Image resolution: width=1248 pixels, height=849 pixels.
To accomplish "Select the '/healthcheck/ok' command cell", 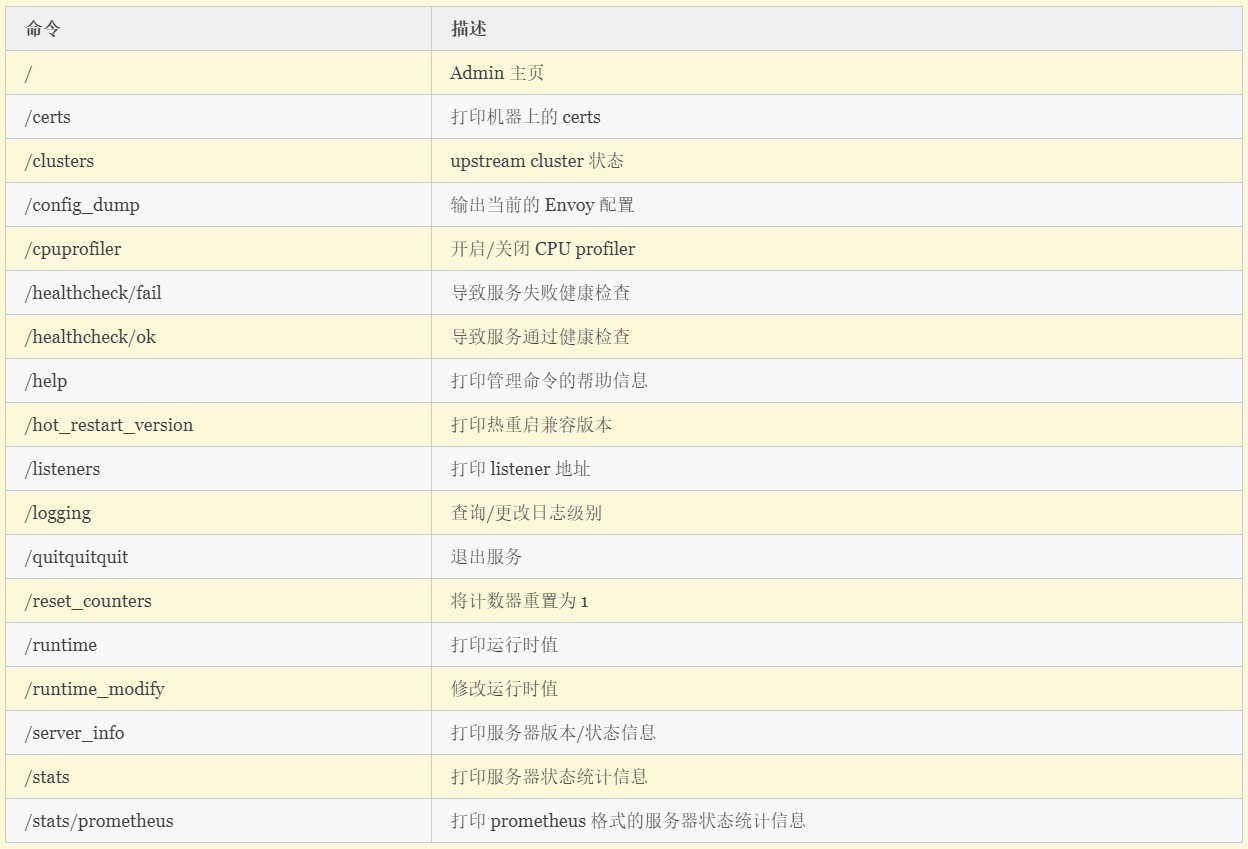I will tap(218, 337).
